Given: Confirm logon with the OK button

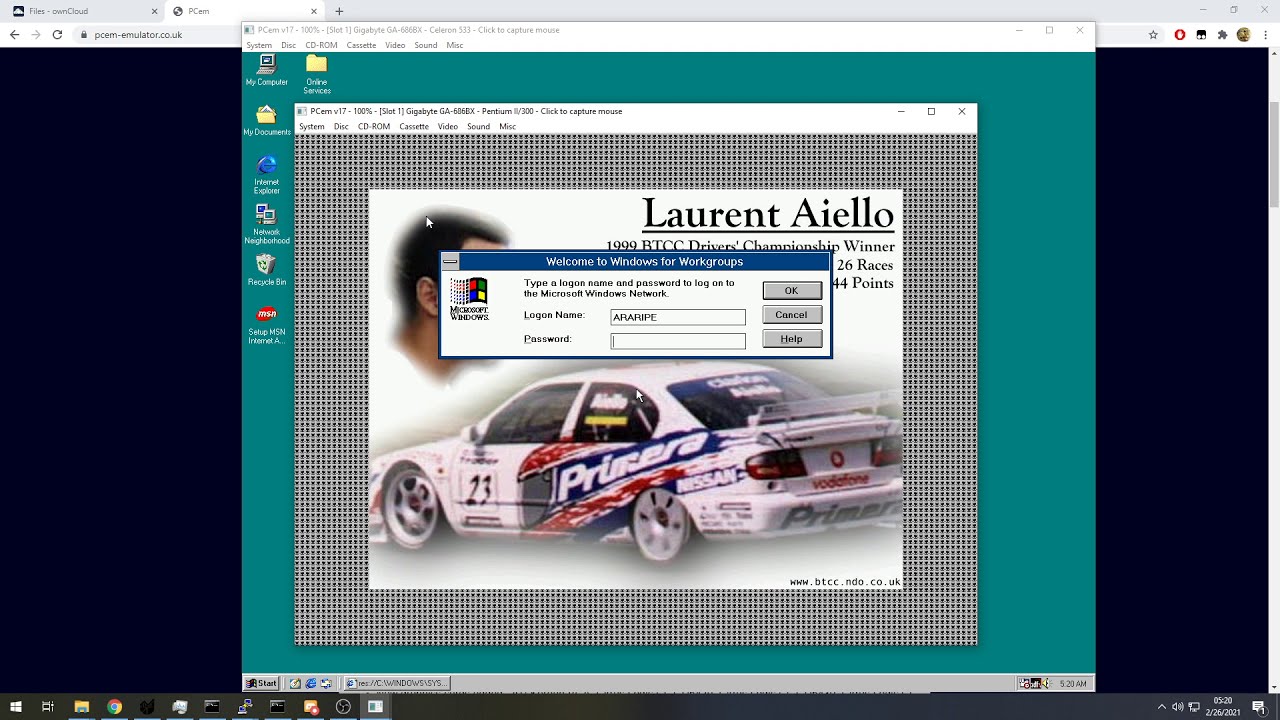Looking at the screenshot, I should pos(791,290).
